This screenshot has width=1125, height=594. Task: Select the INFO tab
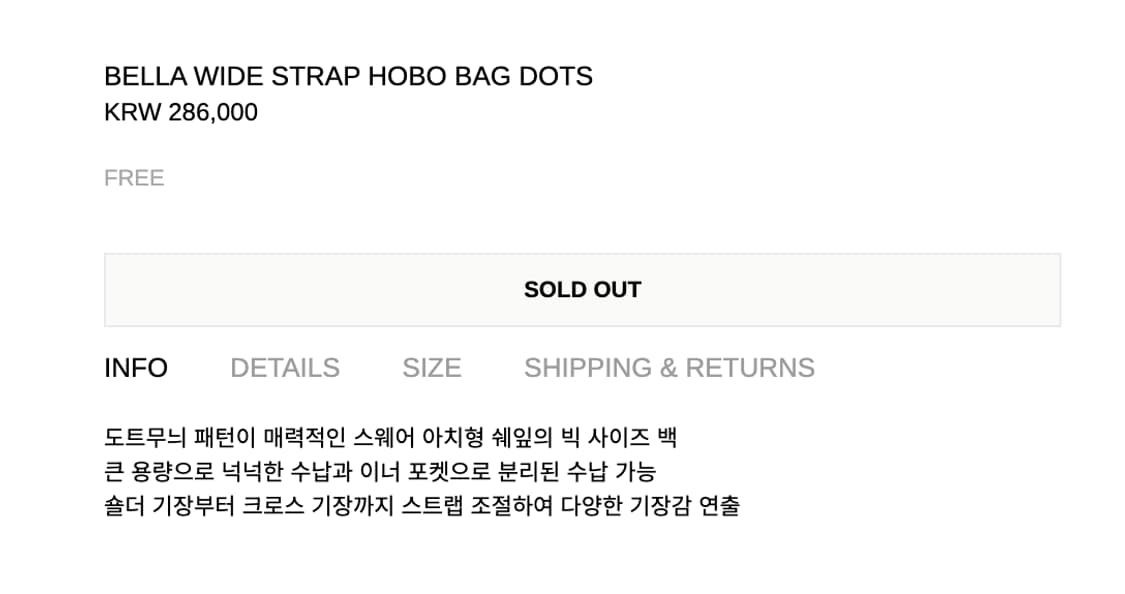pos(136,368)
